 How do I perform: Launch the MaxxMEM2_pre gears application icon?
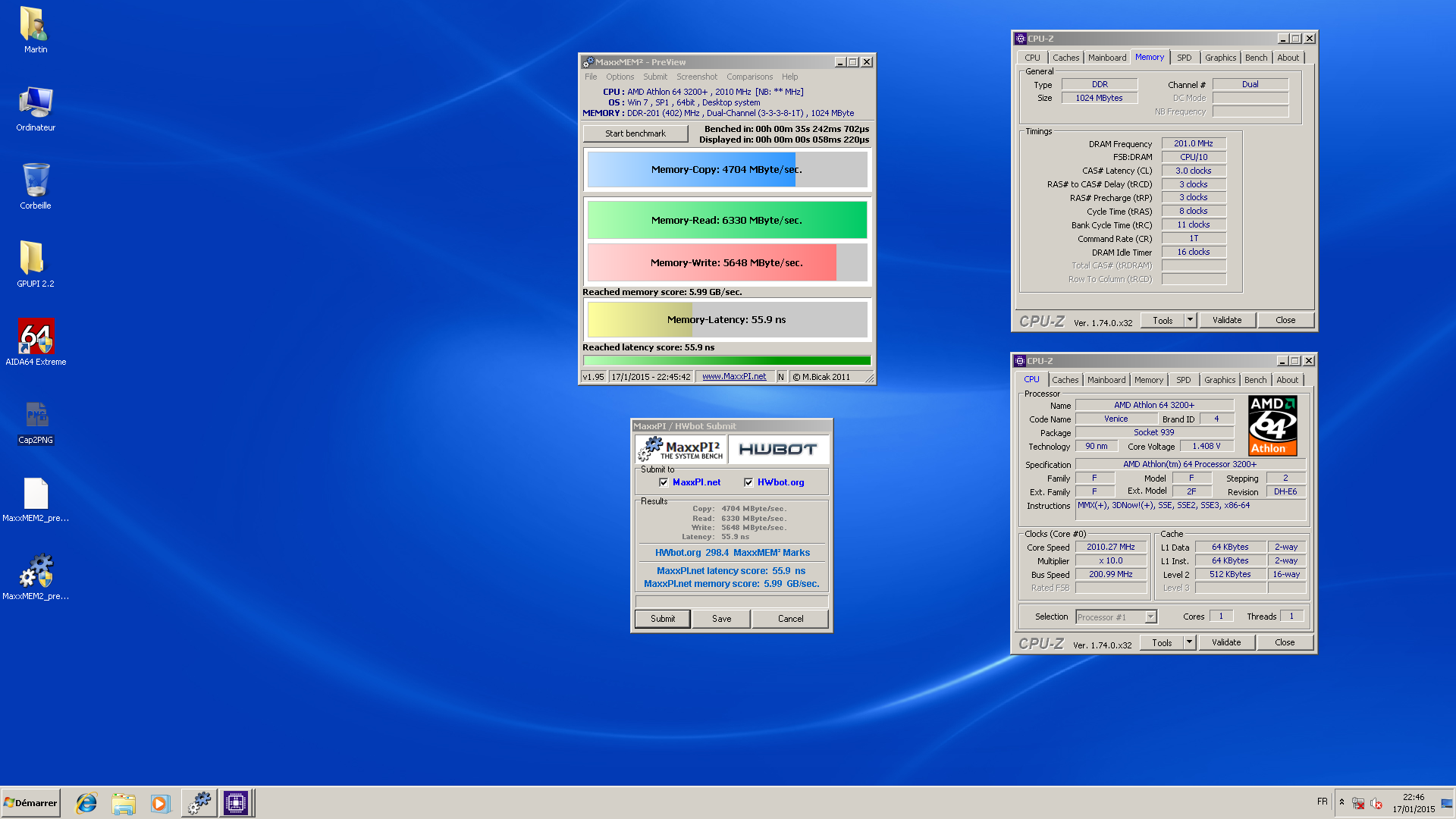[x=36, y=578]
